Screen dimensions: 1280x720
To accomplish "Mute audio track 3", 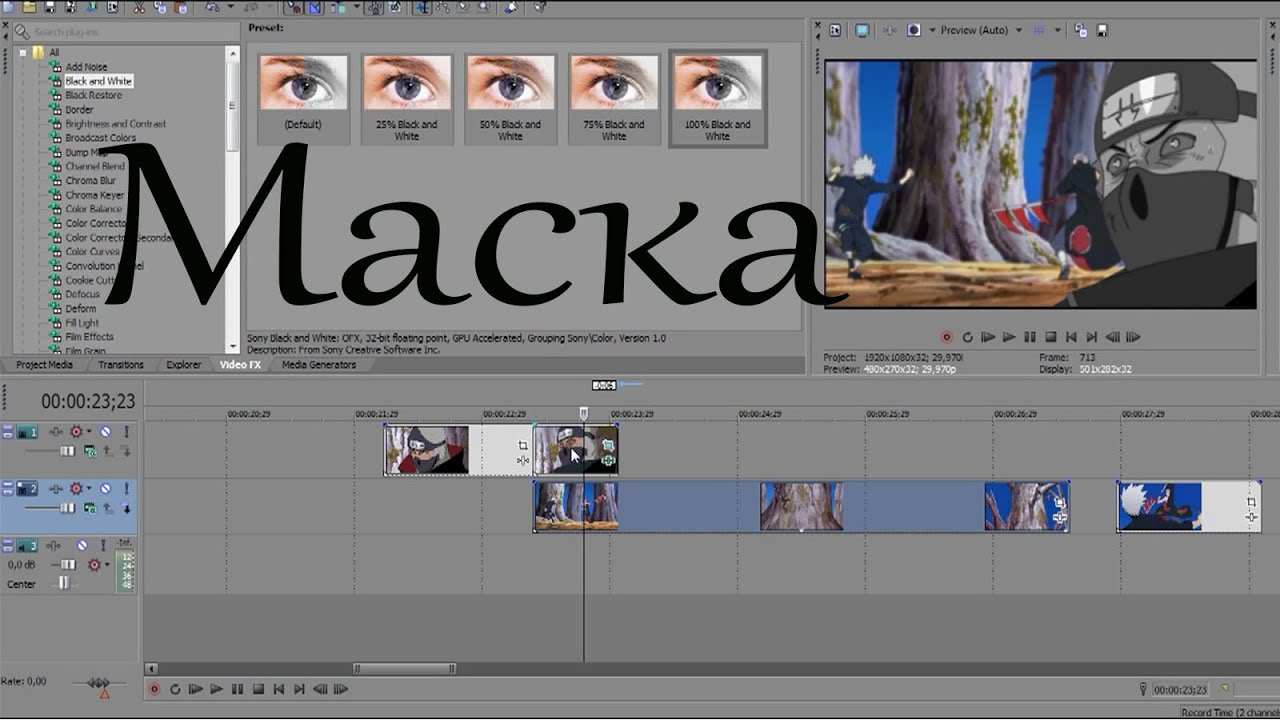I will coord(82,545).
